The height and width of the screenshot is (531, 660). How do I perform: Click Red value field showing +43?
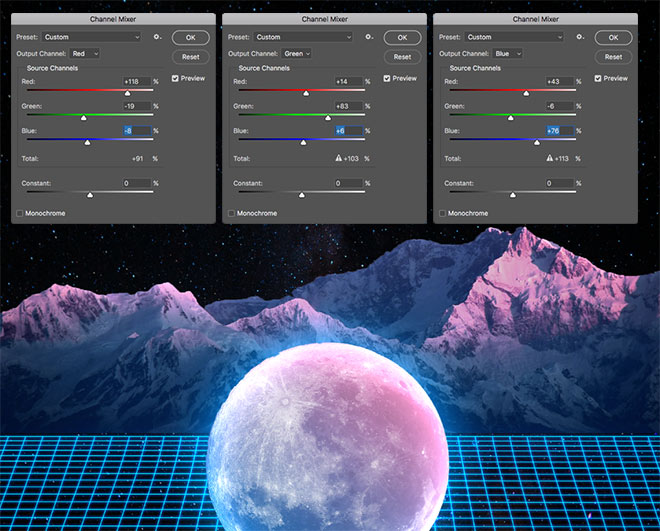[x=560, y=81]
